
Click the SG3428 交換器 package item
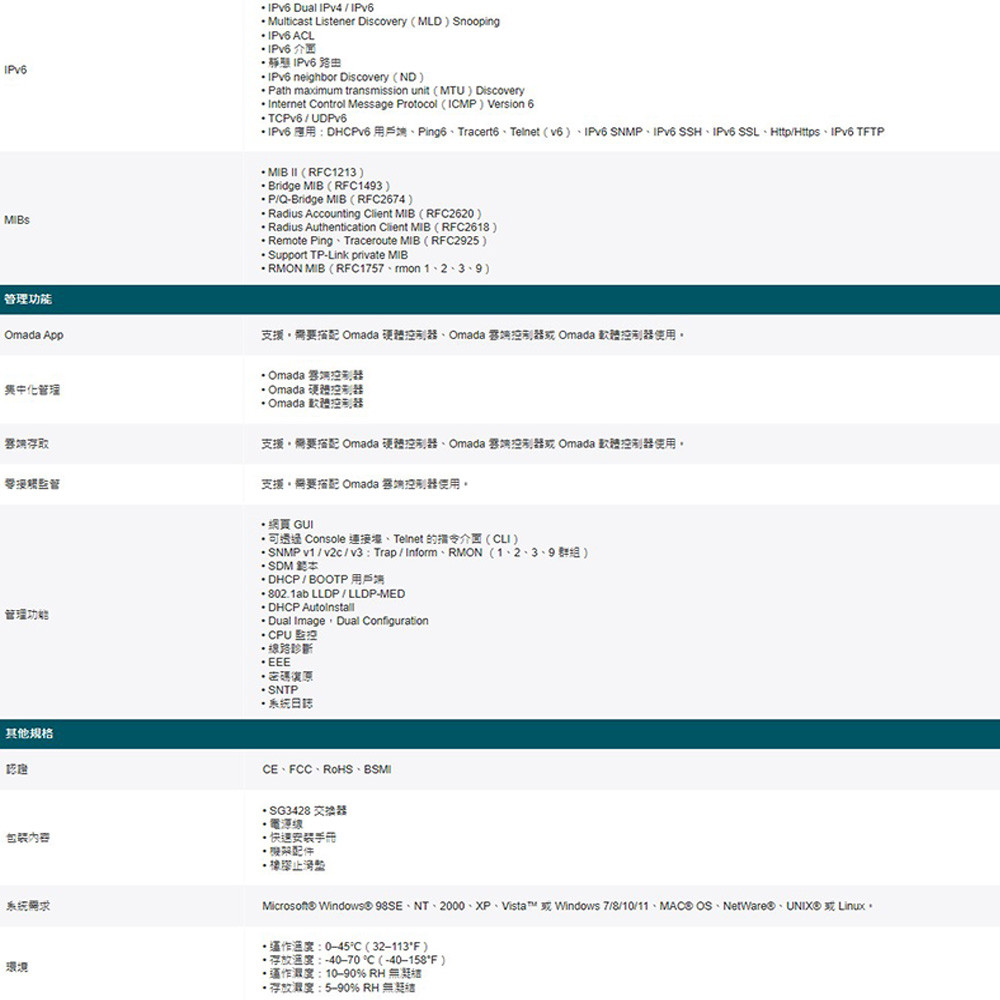click(308, 810)
